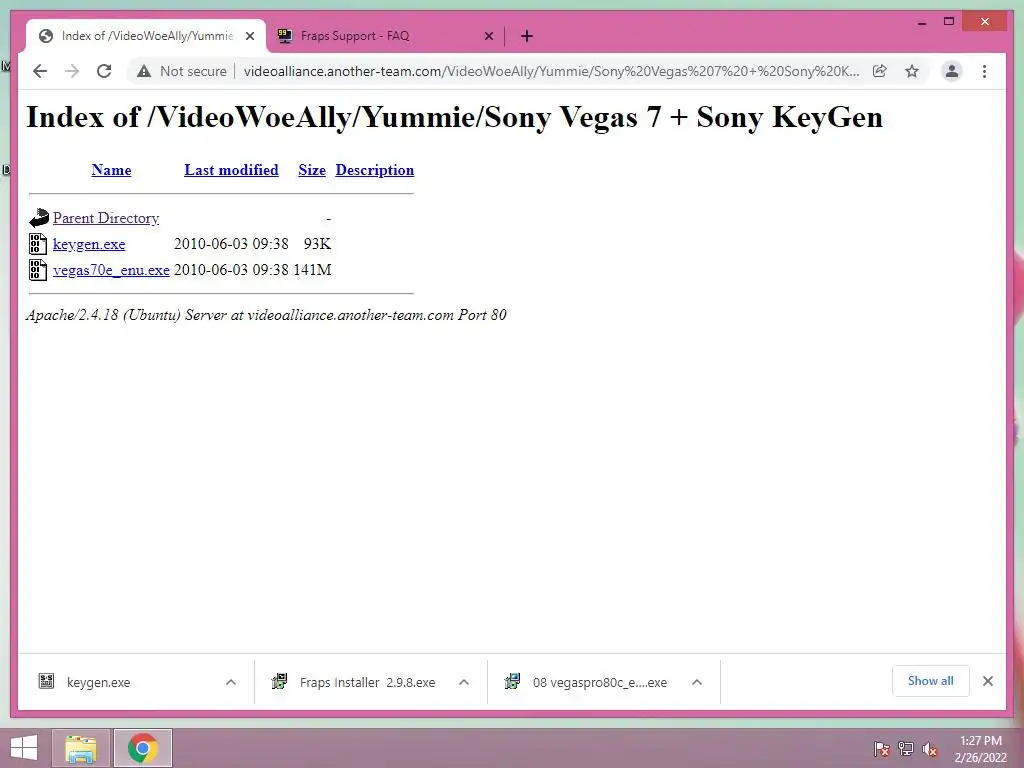
Task: Click the keygen.exe download file icon
Action: [x=46, y=682]
